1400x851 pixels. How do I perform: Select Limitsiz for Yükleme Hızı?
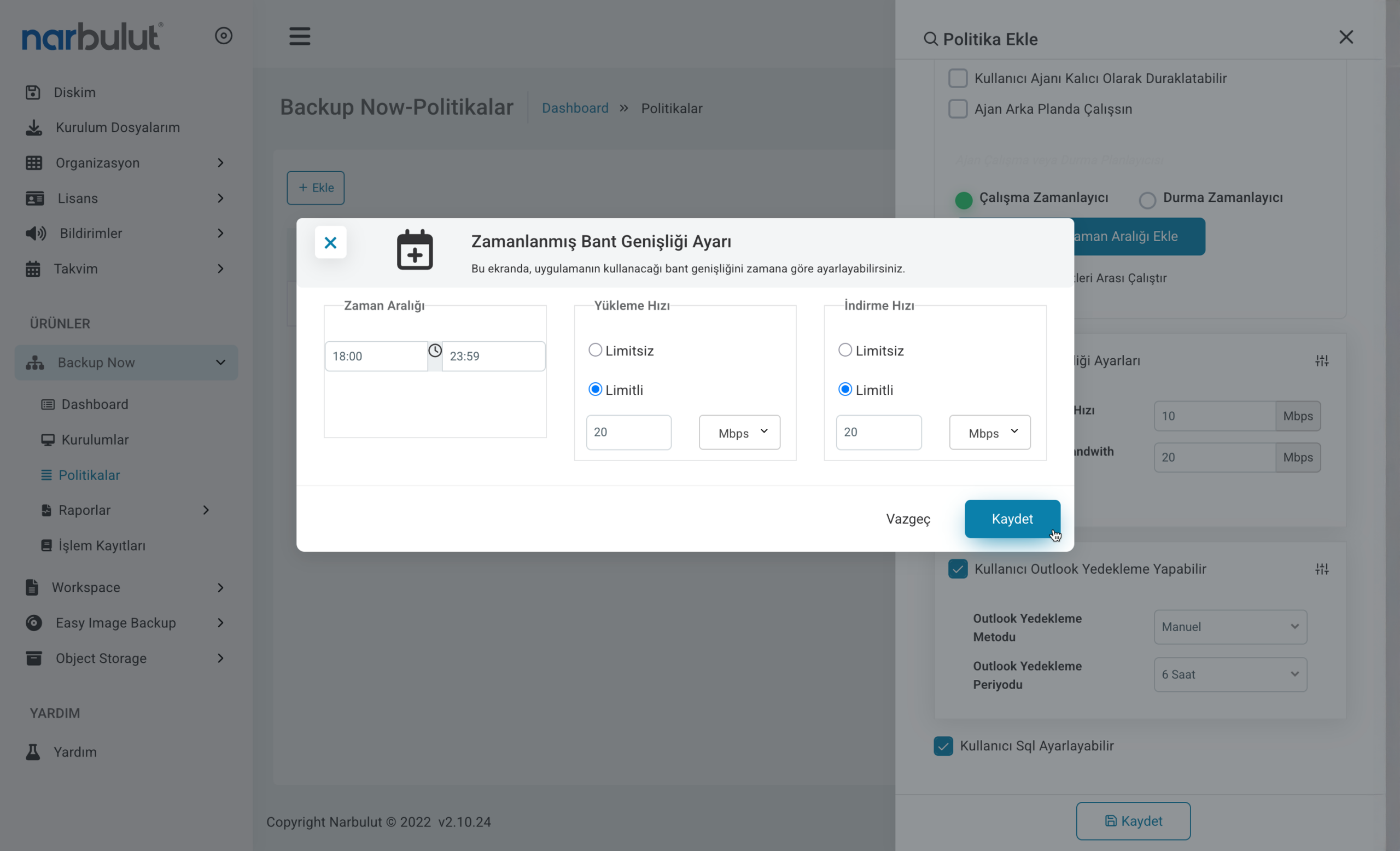pyautogui.click(x=595, y=350)
